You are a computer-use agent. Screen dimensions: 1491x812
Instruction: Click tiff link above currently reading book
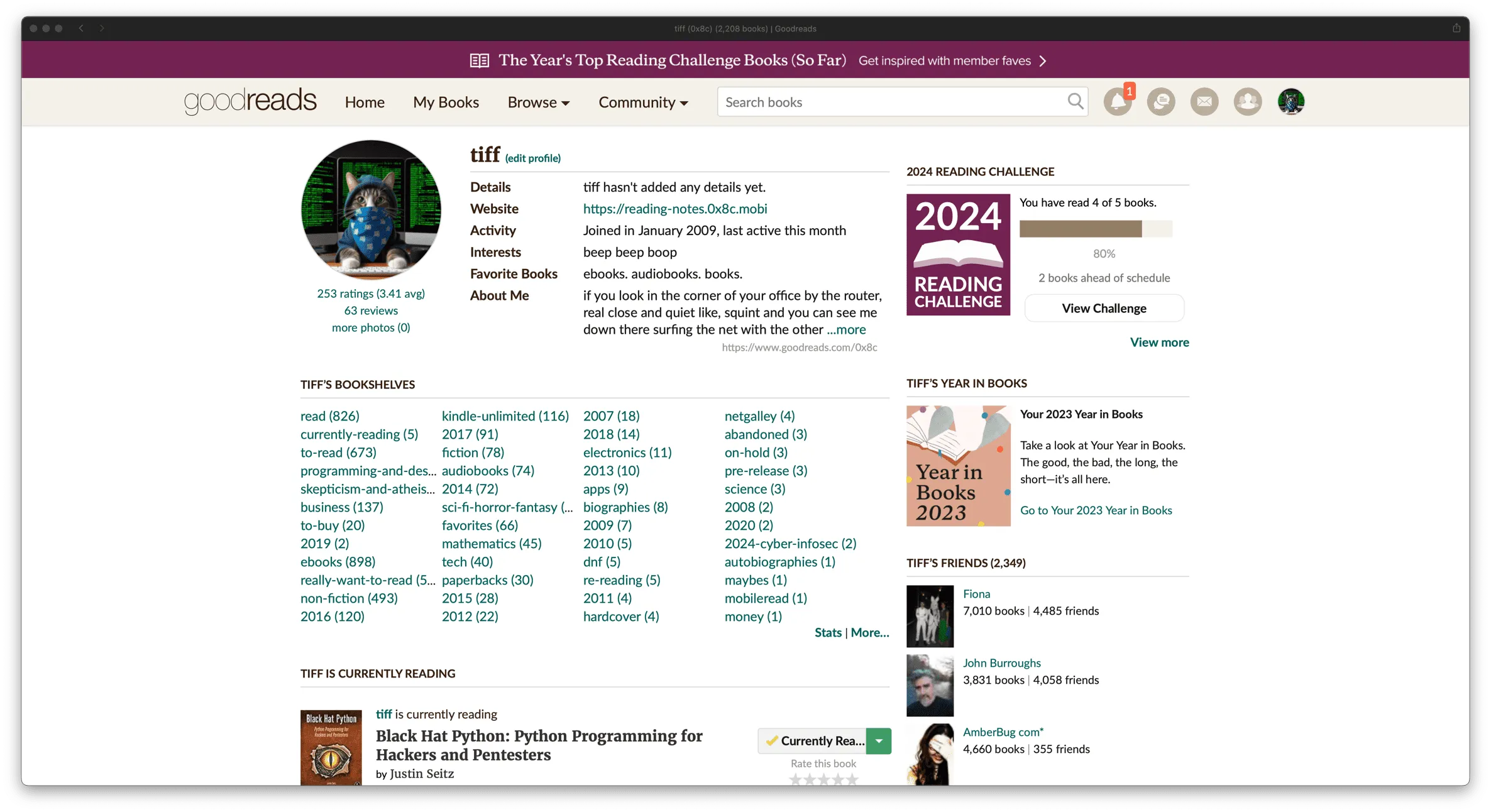click(383, 714)
